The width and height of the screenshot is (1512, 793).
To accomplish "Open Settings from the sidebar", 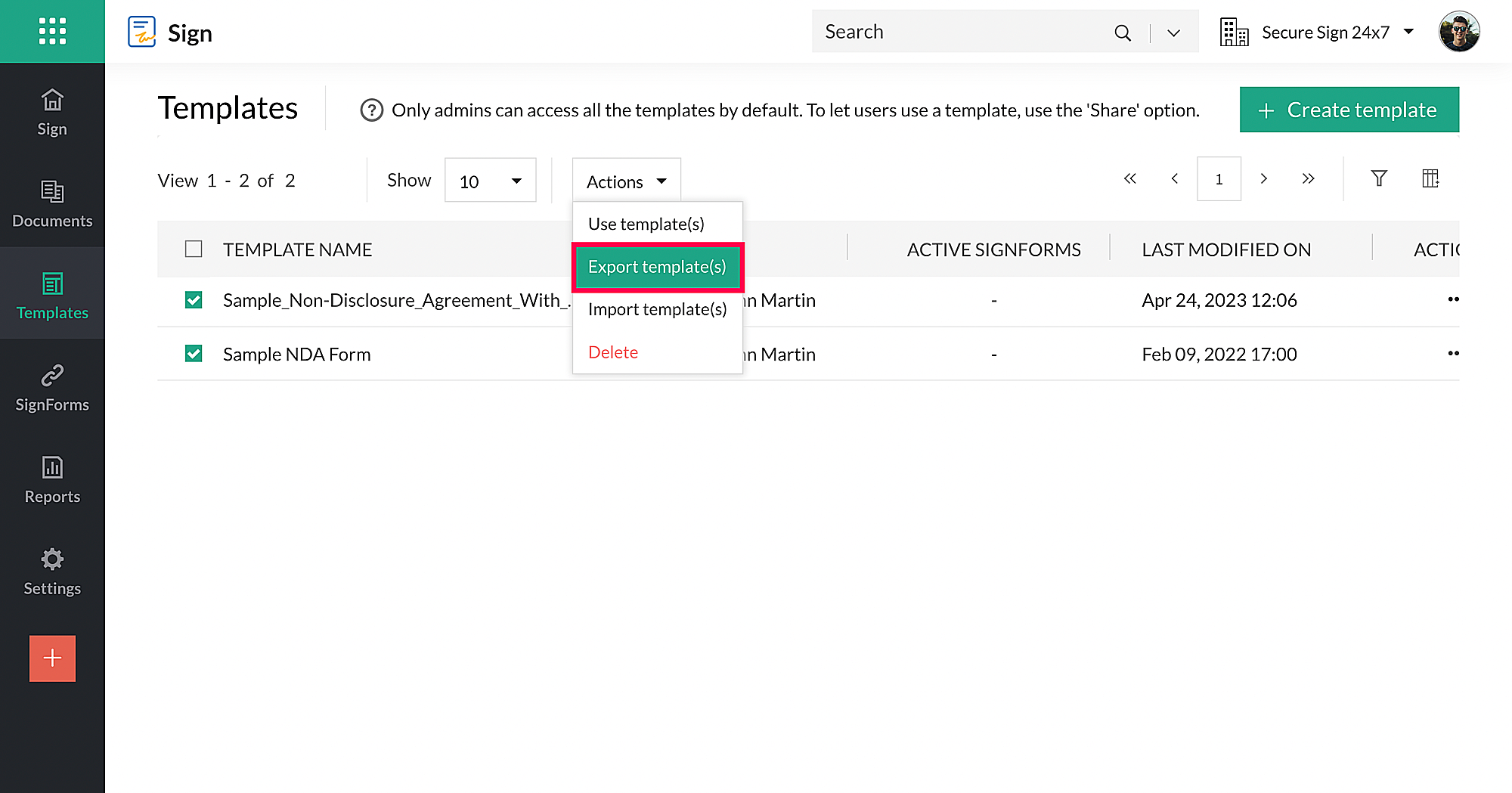I will (52, 571).
